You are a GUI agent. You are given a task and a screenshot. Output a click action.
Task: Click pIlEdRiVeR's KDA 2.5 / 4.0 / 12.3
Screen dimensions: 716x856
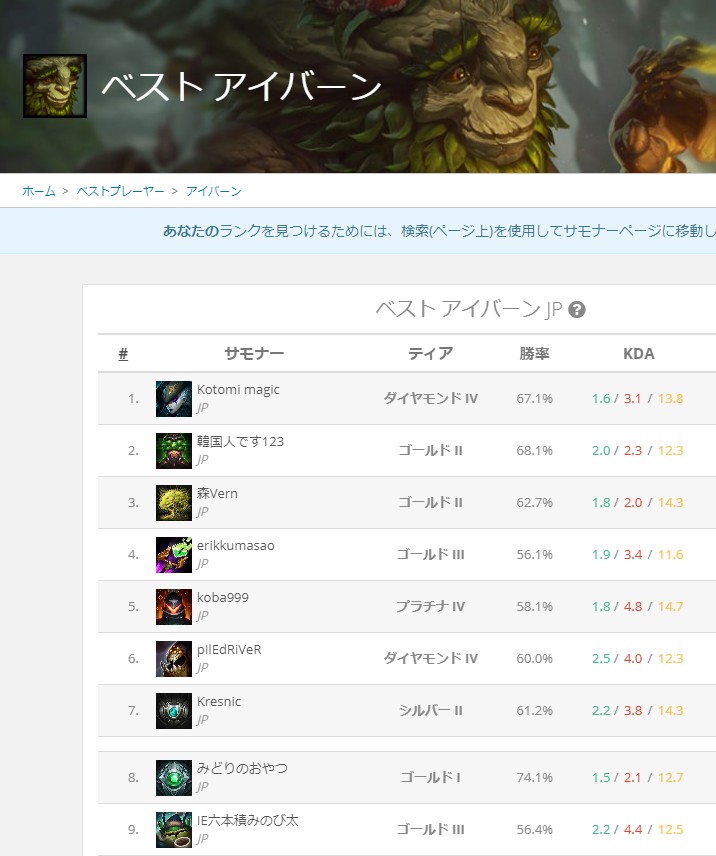pyautogui.click(x=637, y=658)
